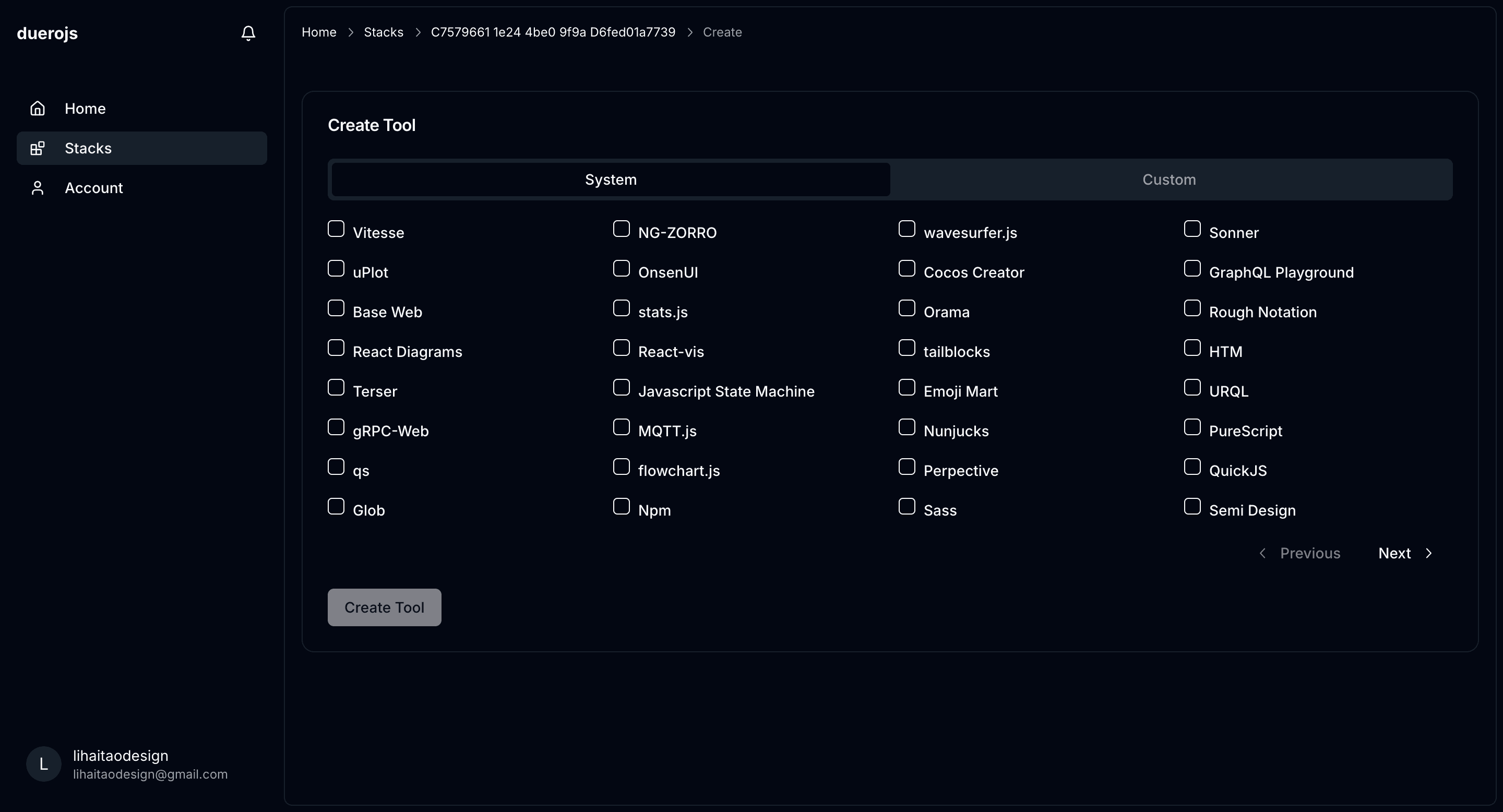The width and height of the screenshot is (1503, 812).
Task: Click the Home house icon in sidebar
Action: coord(38,109)
